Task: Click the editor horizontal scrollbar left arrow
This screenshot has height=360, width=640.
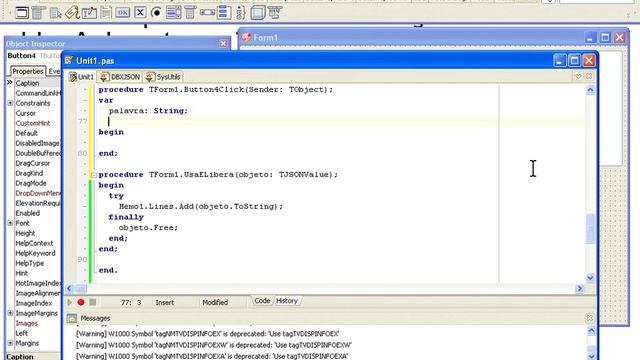Action: click(x=69, y=289)
